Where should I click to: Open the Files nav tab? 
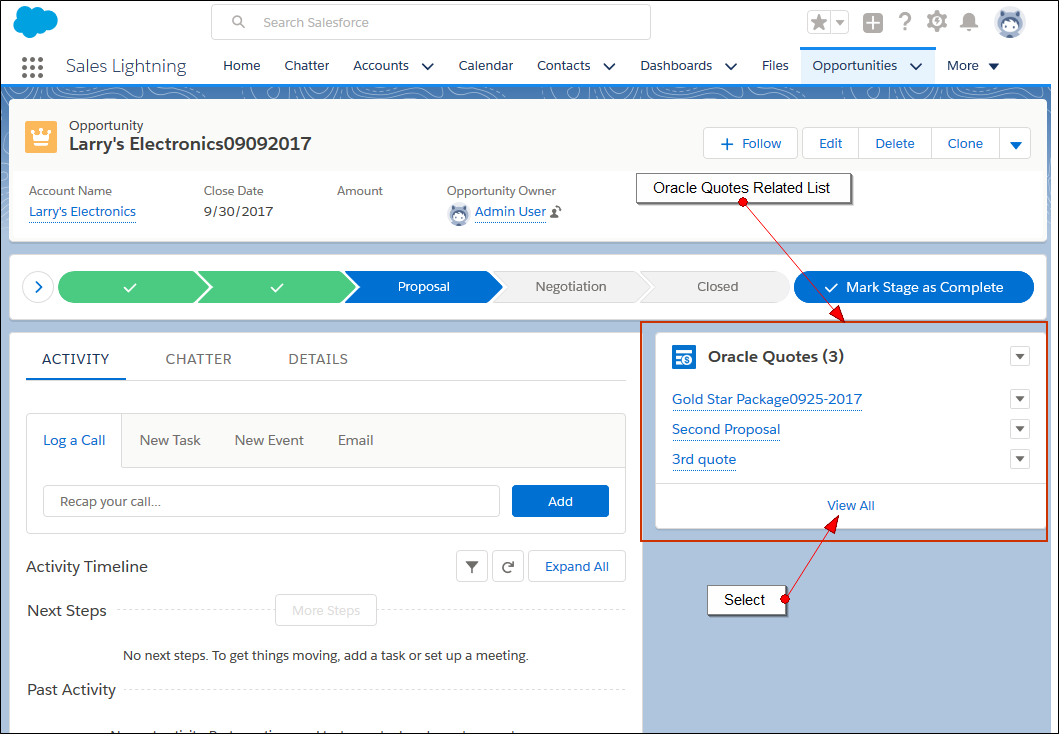pyautogui.click(x=775, y=65)
